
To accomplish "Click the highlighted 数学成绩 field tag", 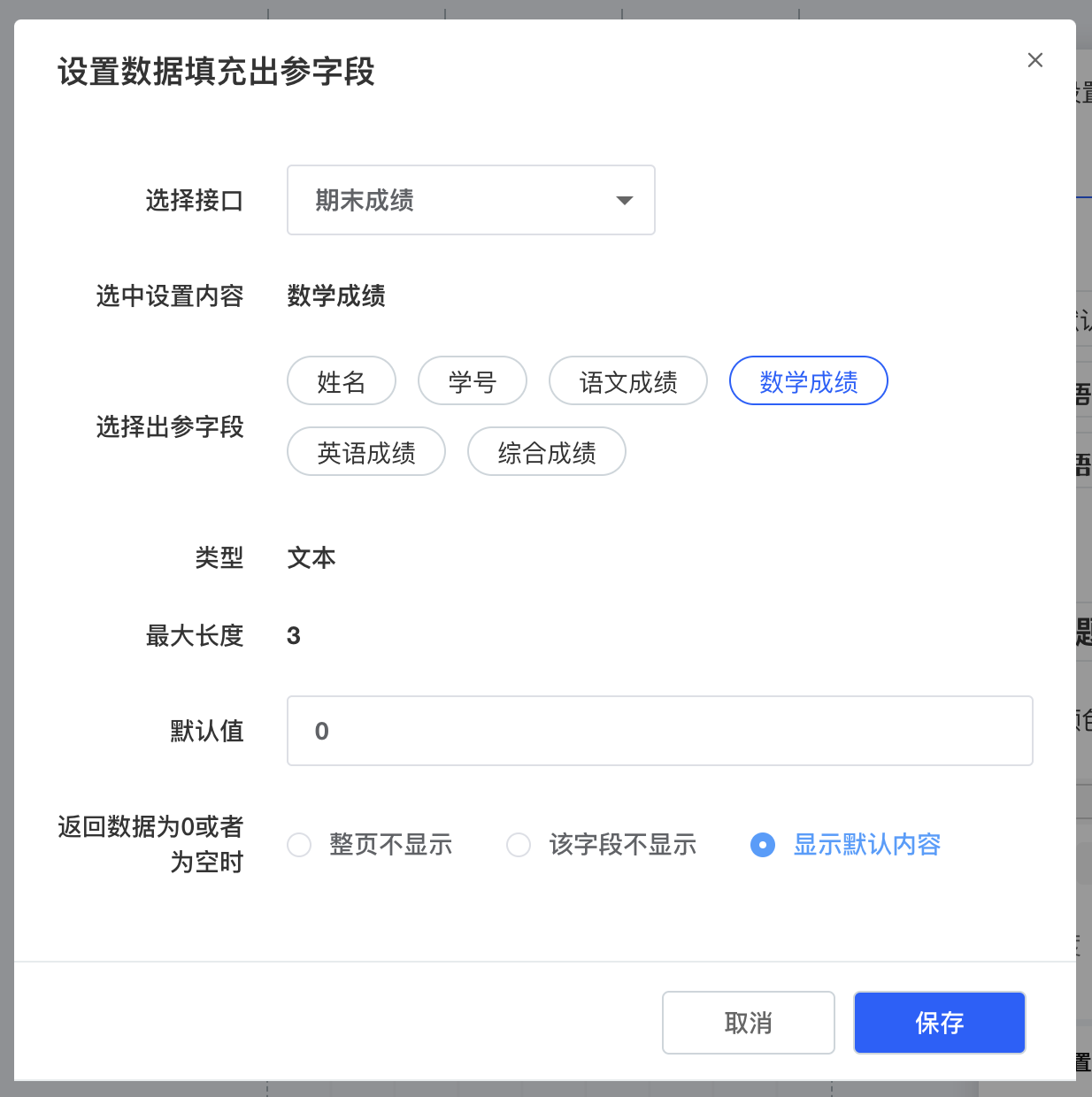I will click(x=808, y=381).
